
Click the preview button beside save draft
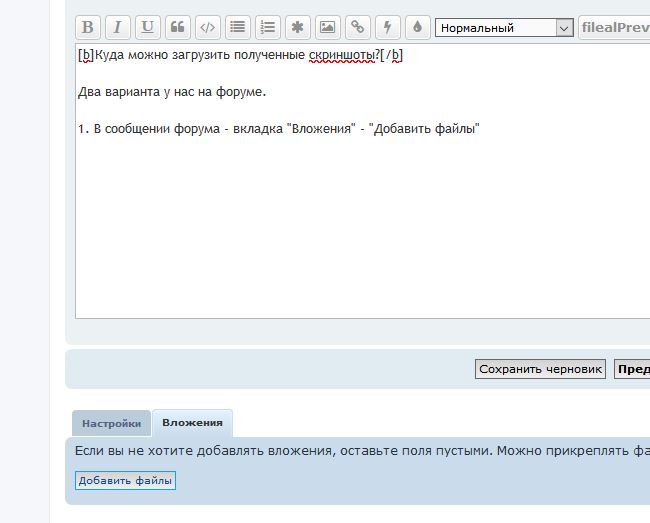(x=632, y=369)
